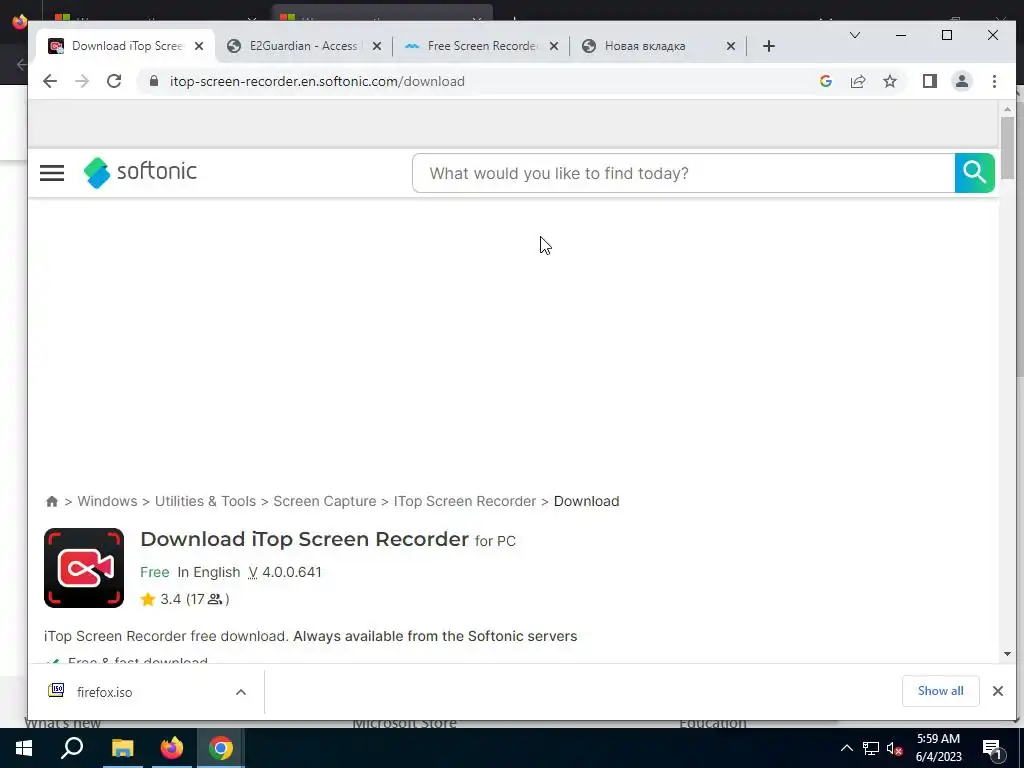The image size is (1024, 768).
Task: Open Chrome profile avatar
Action: click(961, 81)
